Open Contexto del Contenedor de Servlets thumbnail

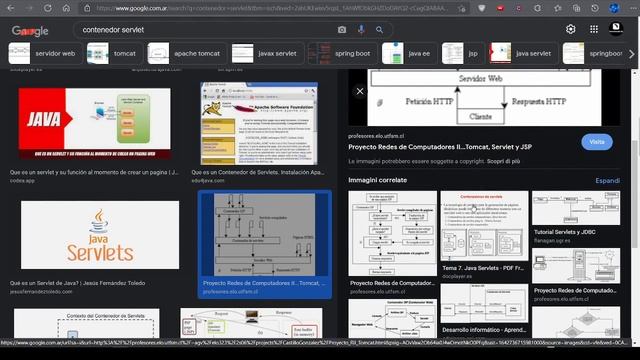87,323
